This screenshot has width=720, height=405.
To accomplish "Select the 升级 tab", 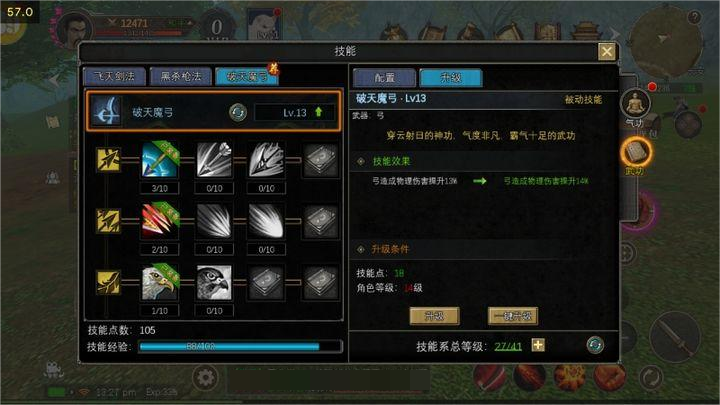I will (x=450, y=78).
